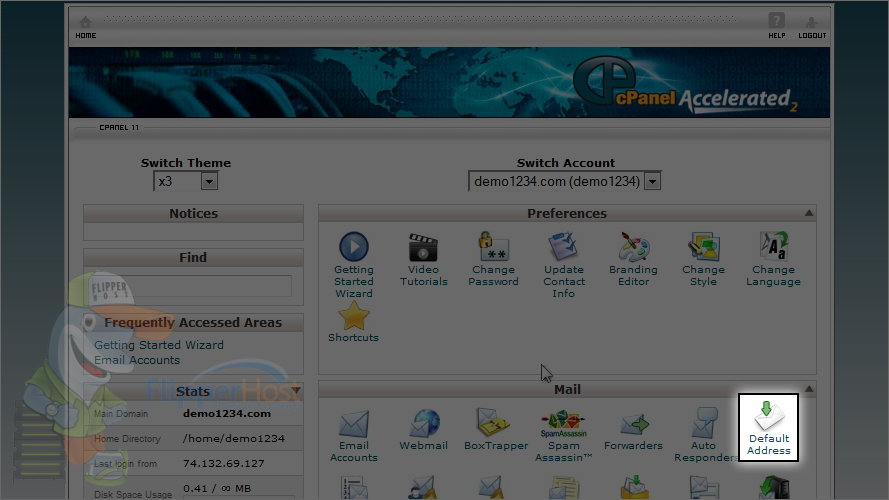Screen dimensions: 889x500
Task: Select main domain value demo1234.com
Action: [227, 413]
